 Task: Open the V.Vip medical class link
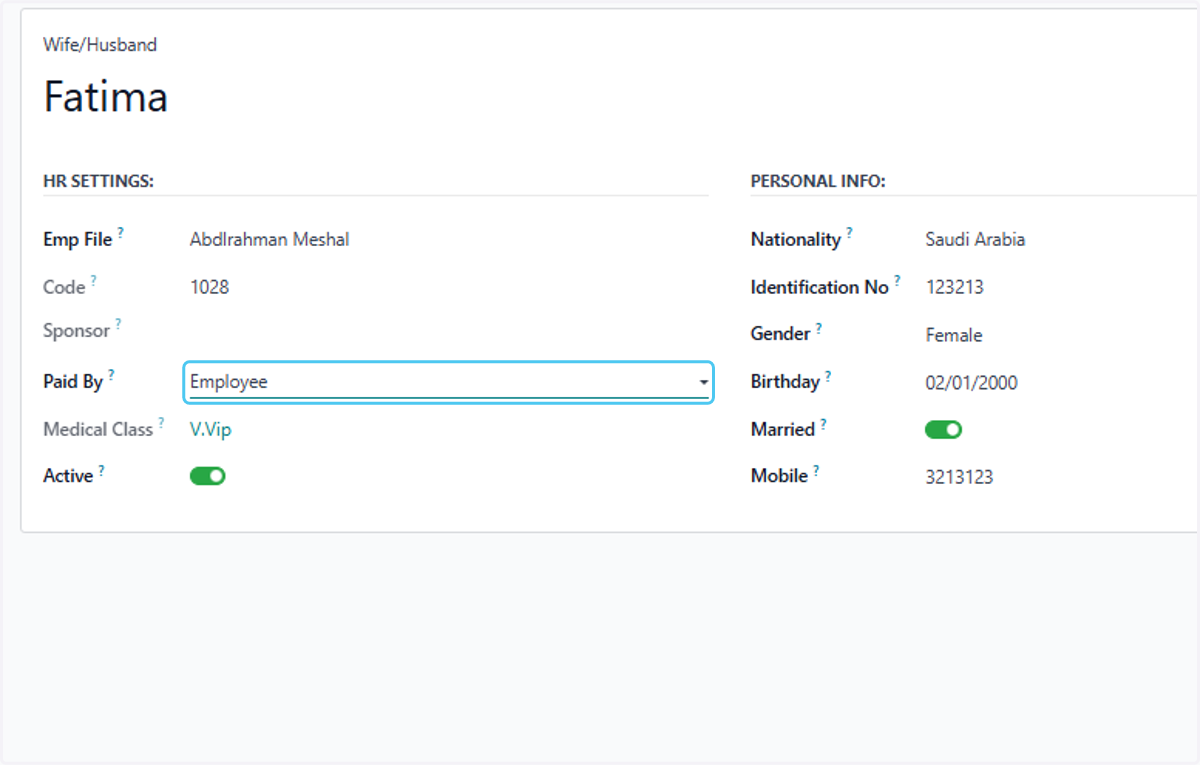coord(210,429)
